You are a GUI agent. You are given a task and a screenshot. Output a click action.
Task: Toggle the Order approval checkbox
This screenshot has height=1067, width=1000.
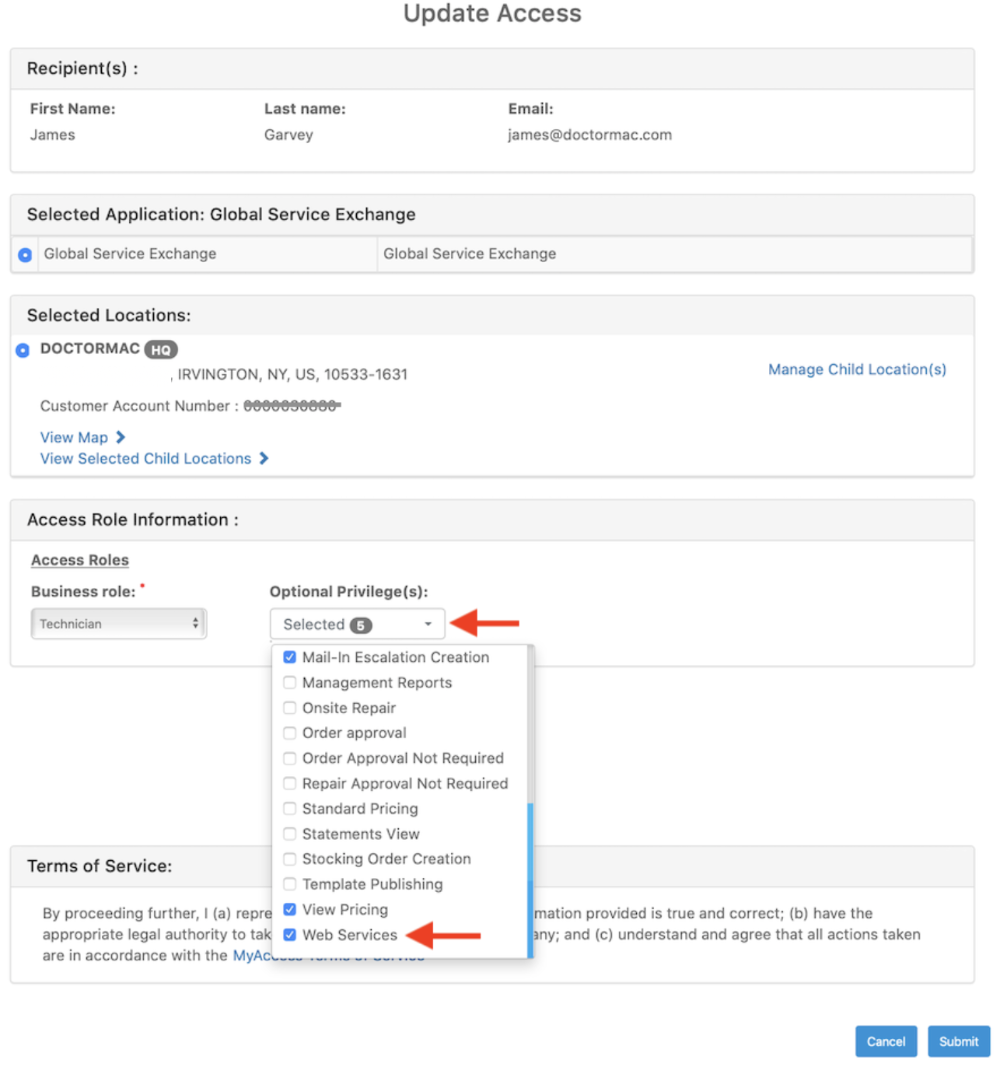coord(290,733)
